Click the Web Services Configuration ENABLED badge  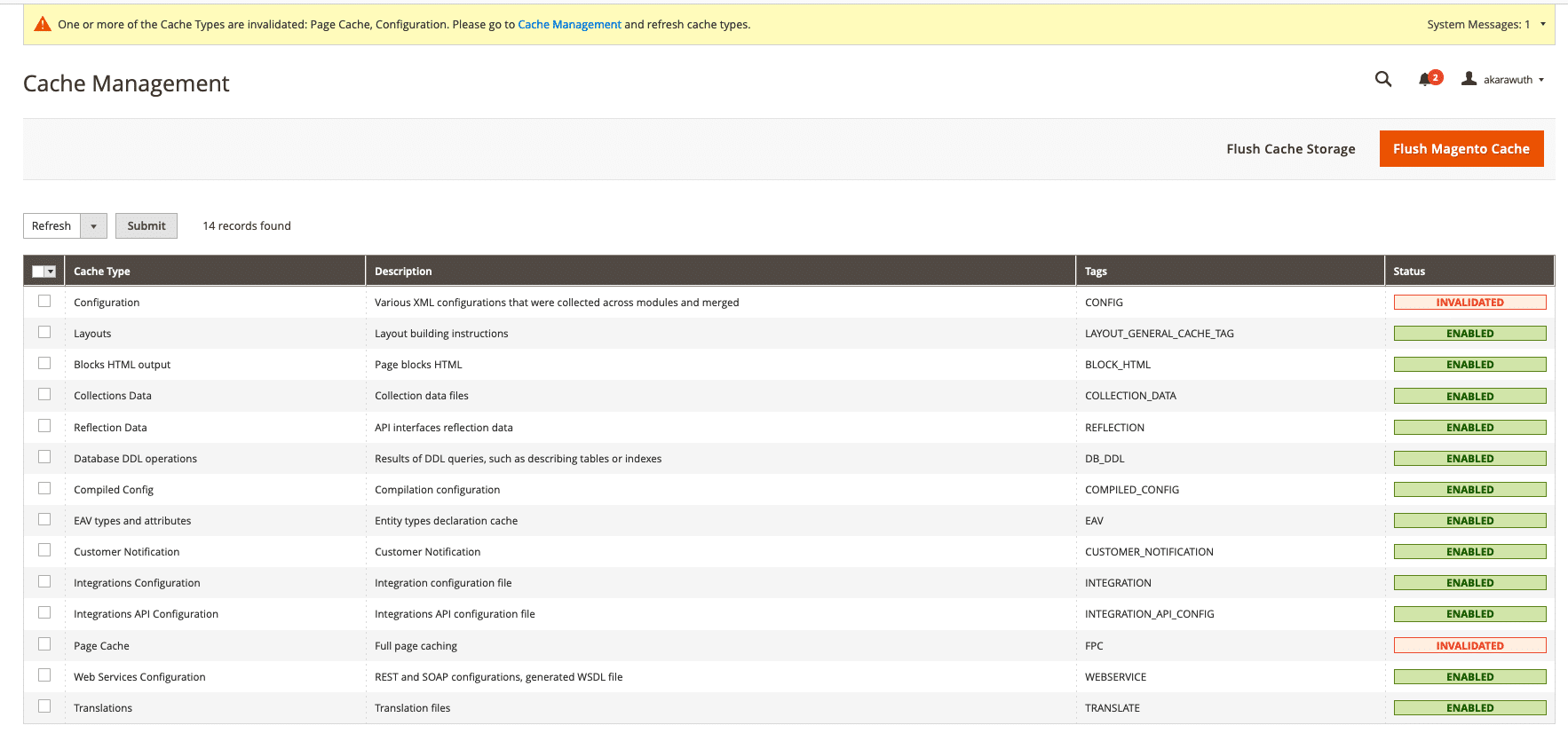click(x=1469, y=677)
